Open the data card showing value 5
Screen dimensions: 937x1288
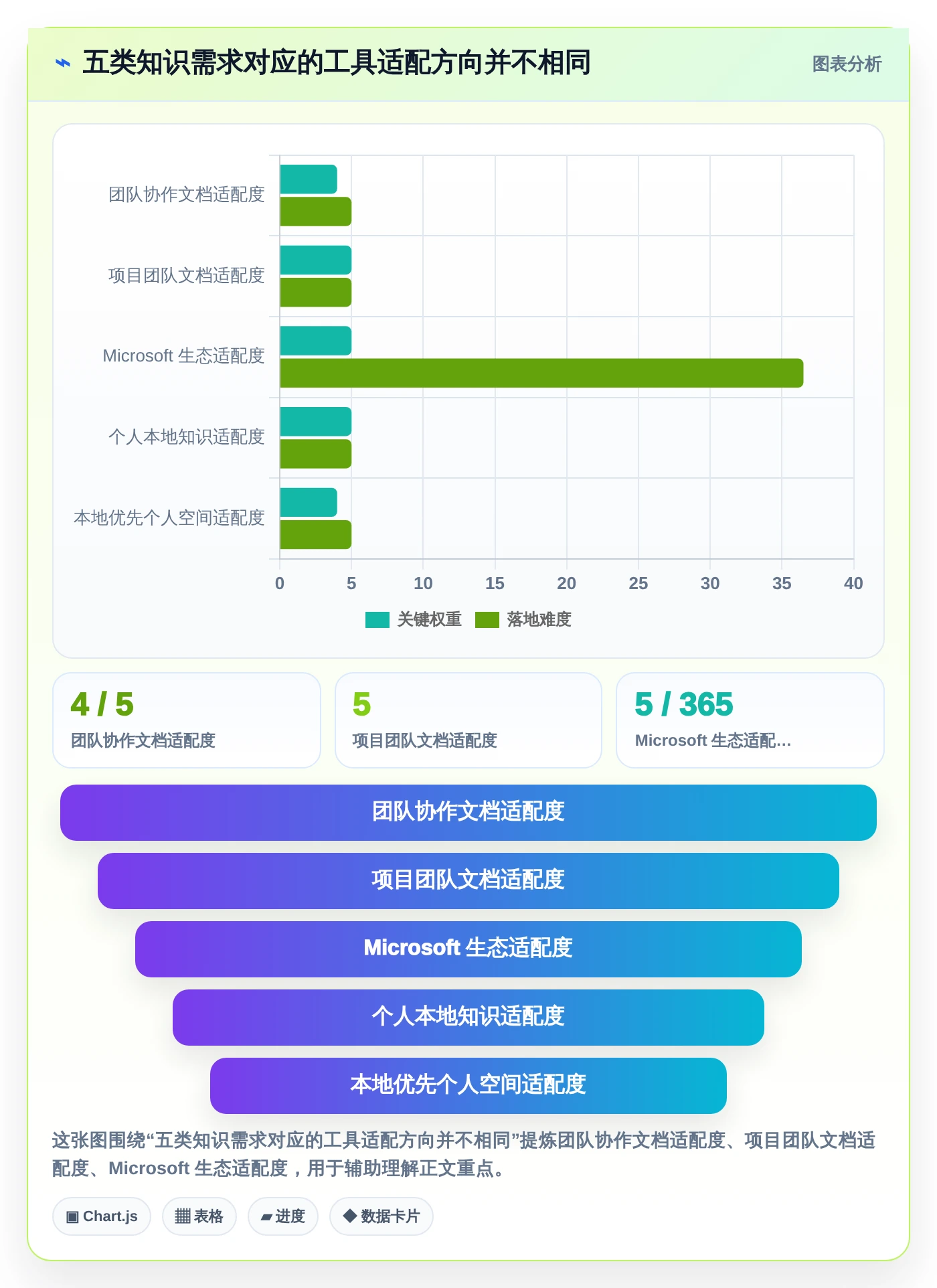pos(468,720)
